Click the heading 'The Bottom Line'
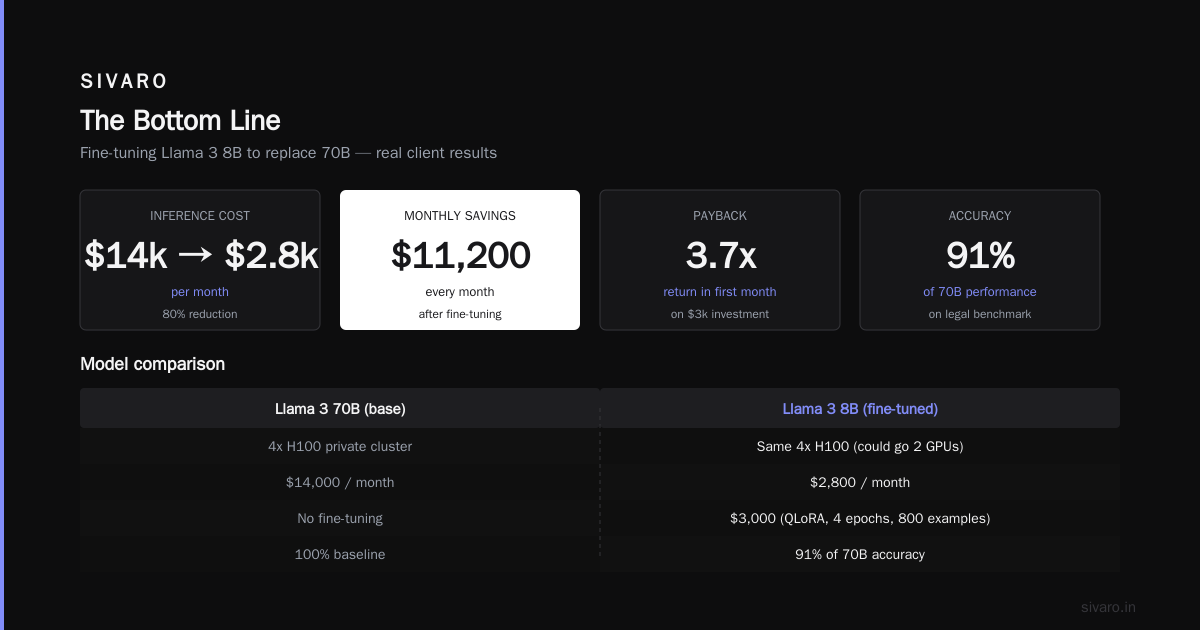 point(180,121)
